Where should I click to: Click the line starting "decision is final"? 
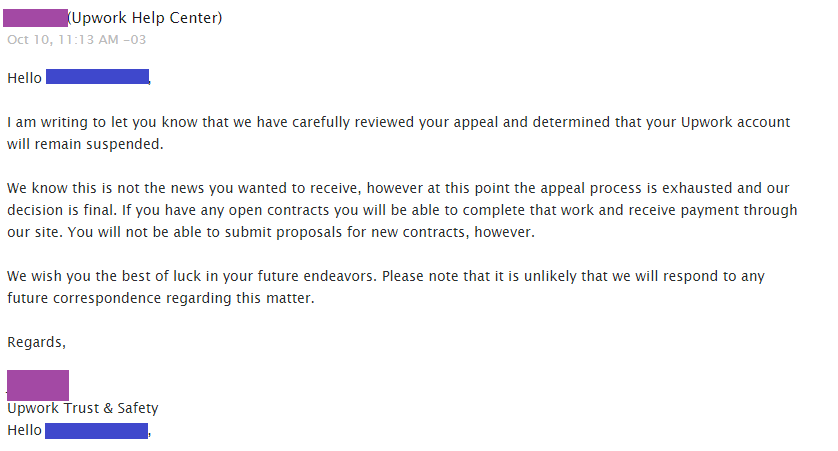402,210
